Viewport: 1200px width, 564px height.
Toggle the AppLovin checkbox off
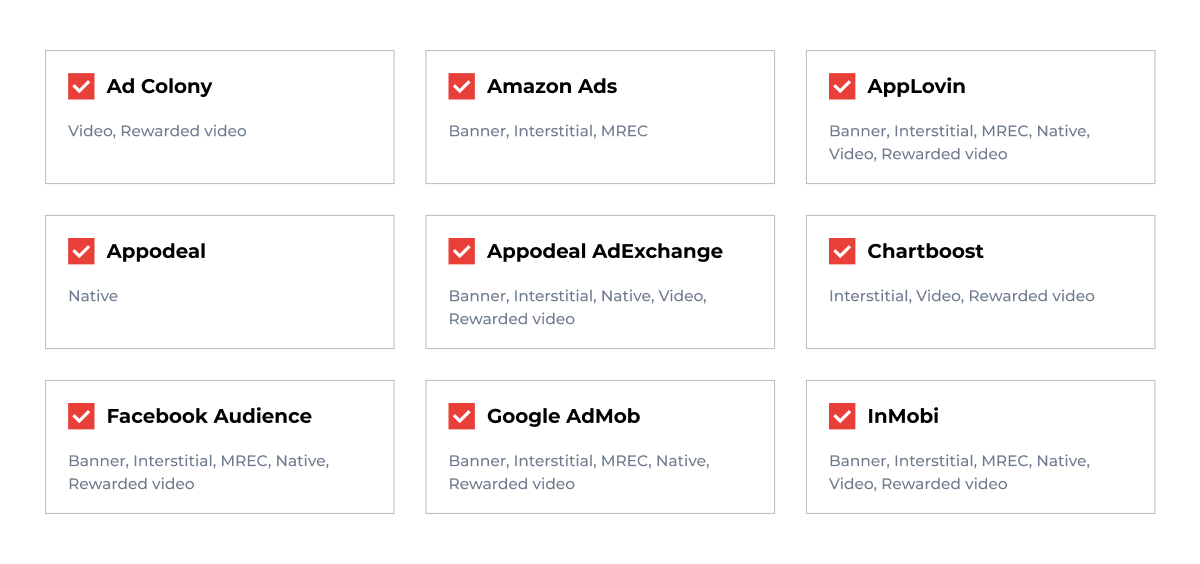point(842,86)
